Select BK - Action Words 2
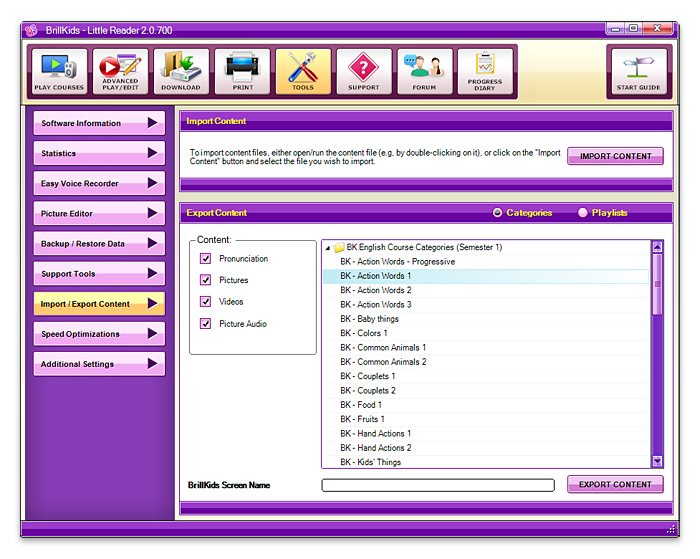700x559 pixels. [486, 290]
